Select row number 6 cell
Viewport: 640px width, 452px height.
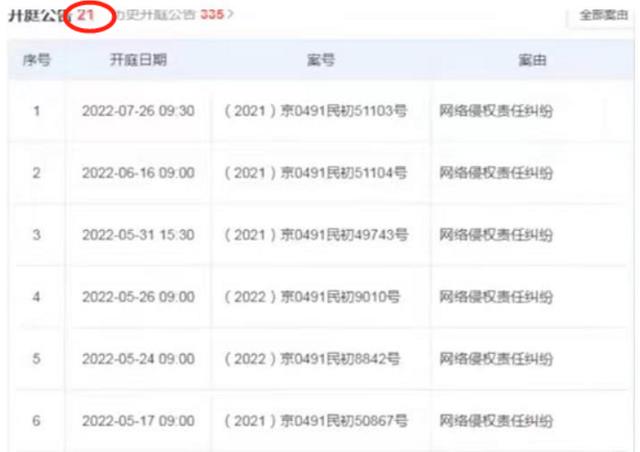36,421
